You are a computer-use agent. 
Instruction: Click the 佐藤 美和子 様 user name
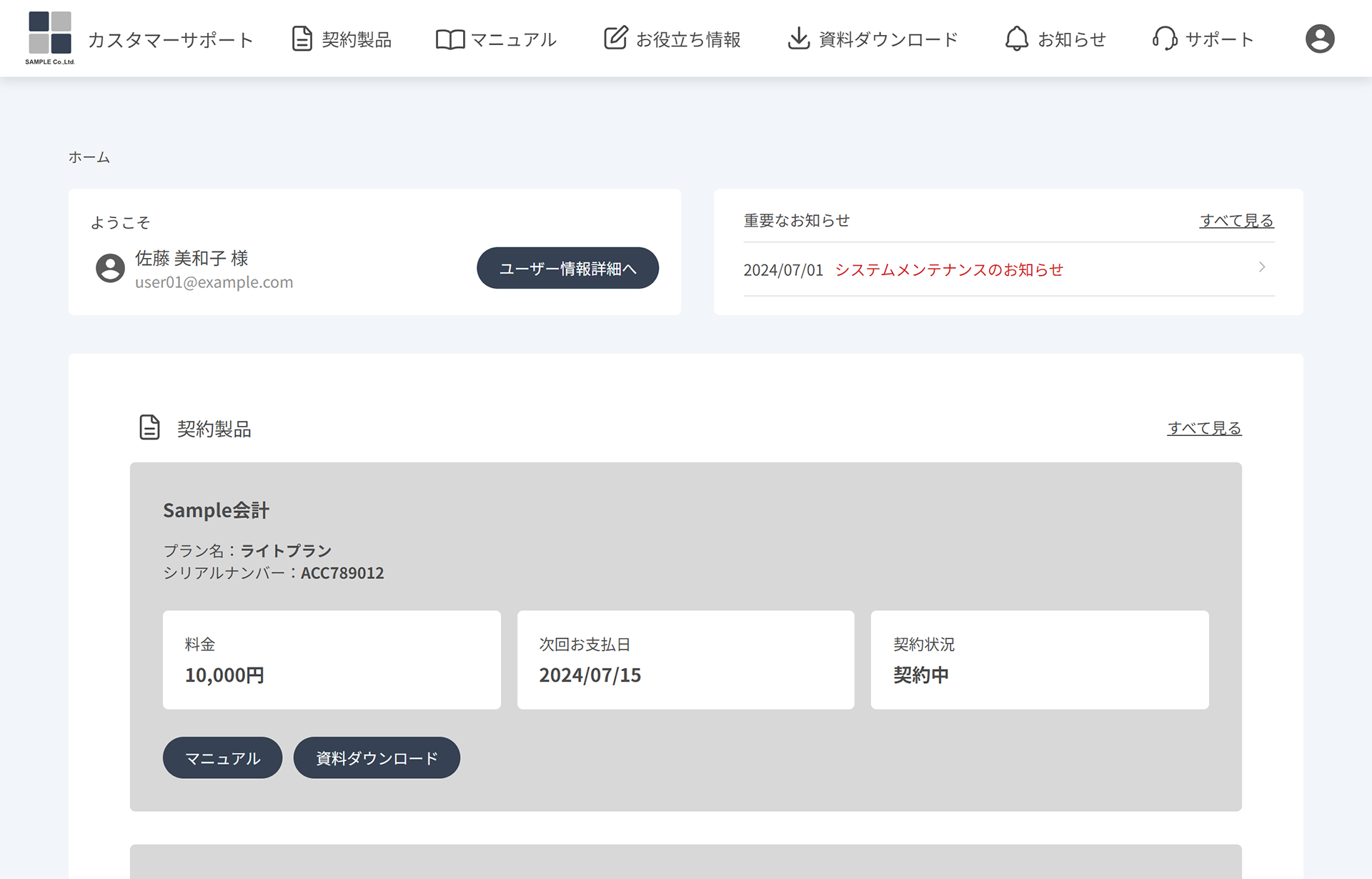[x=192, y=258]
